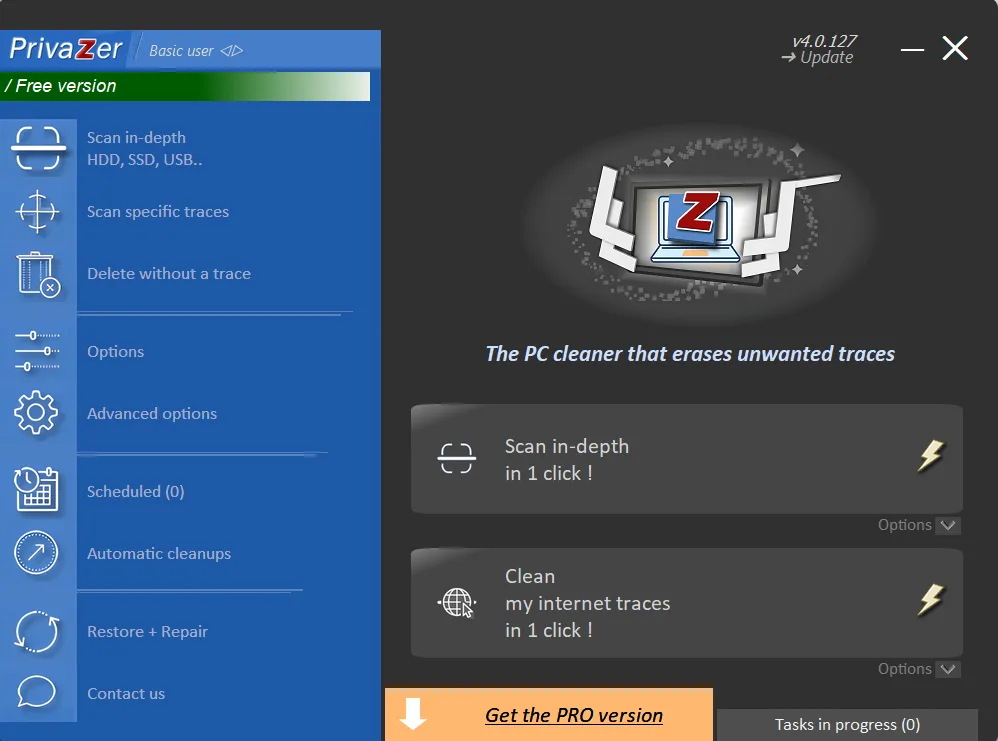998x741 pixels.
Task: Select Contact us in the sidebar
Action: click(x=126, y=693)
